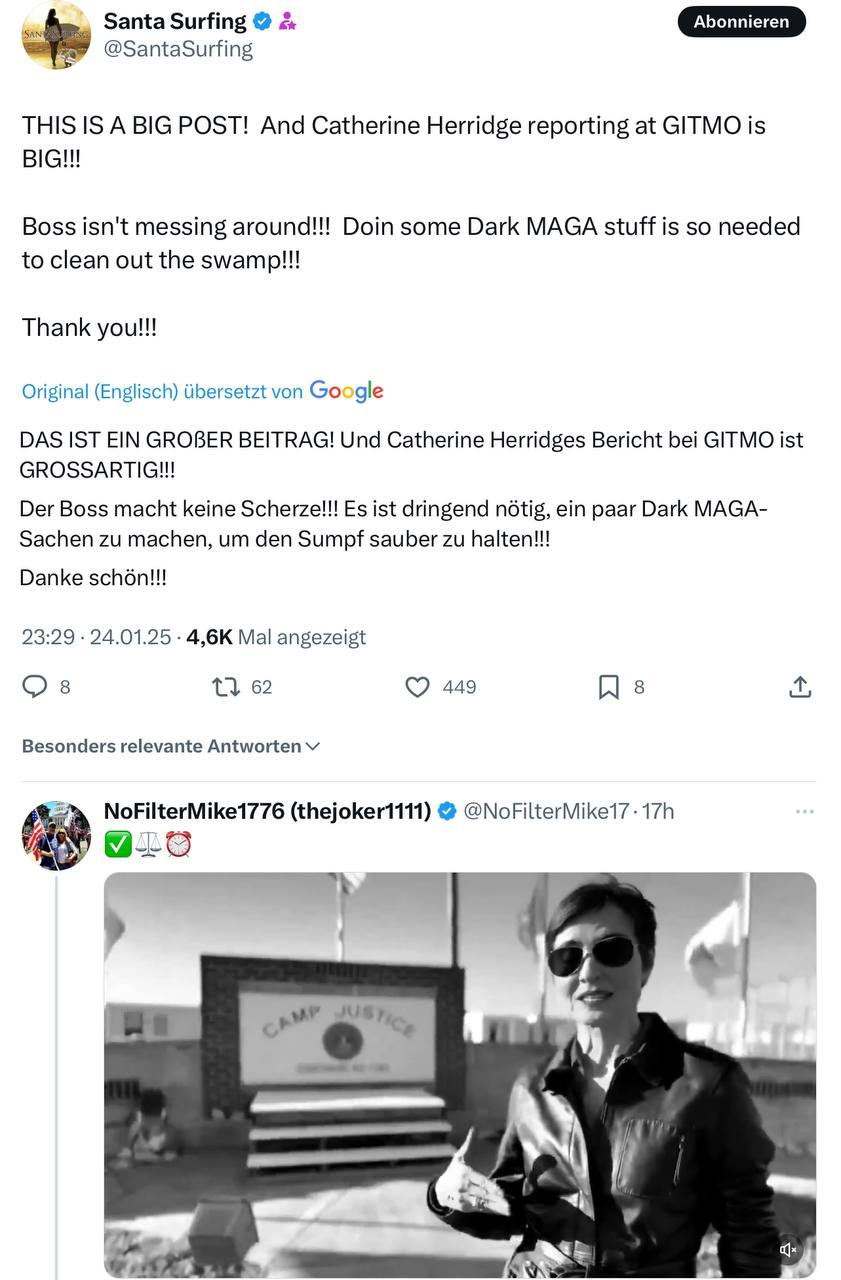The width and height of the screenshot is (841, 1280).
Task: Click Santa Surfing's blue verified badge
Action: (262, 21)
